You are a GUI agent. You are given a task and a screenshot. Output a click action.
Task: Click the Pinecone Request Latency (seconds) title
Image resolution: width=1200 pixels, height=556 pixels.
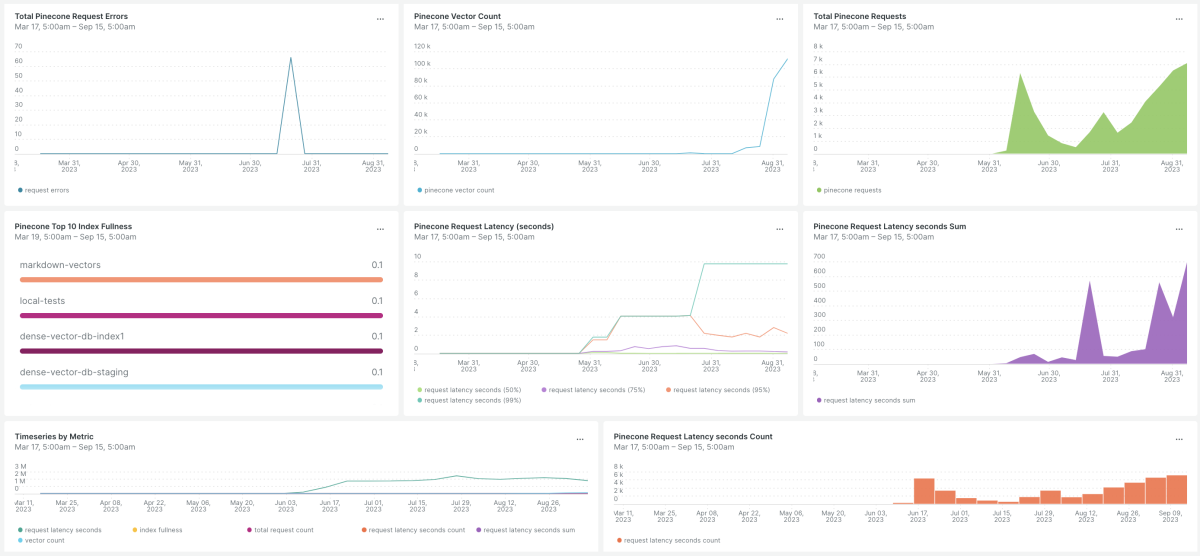click(x=484, y=227)
